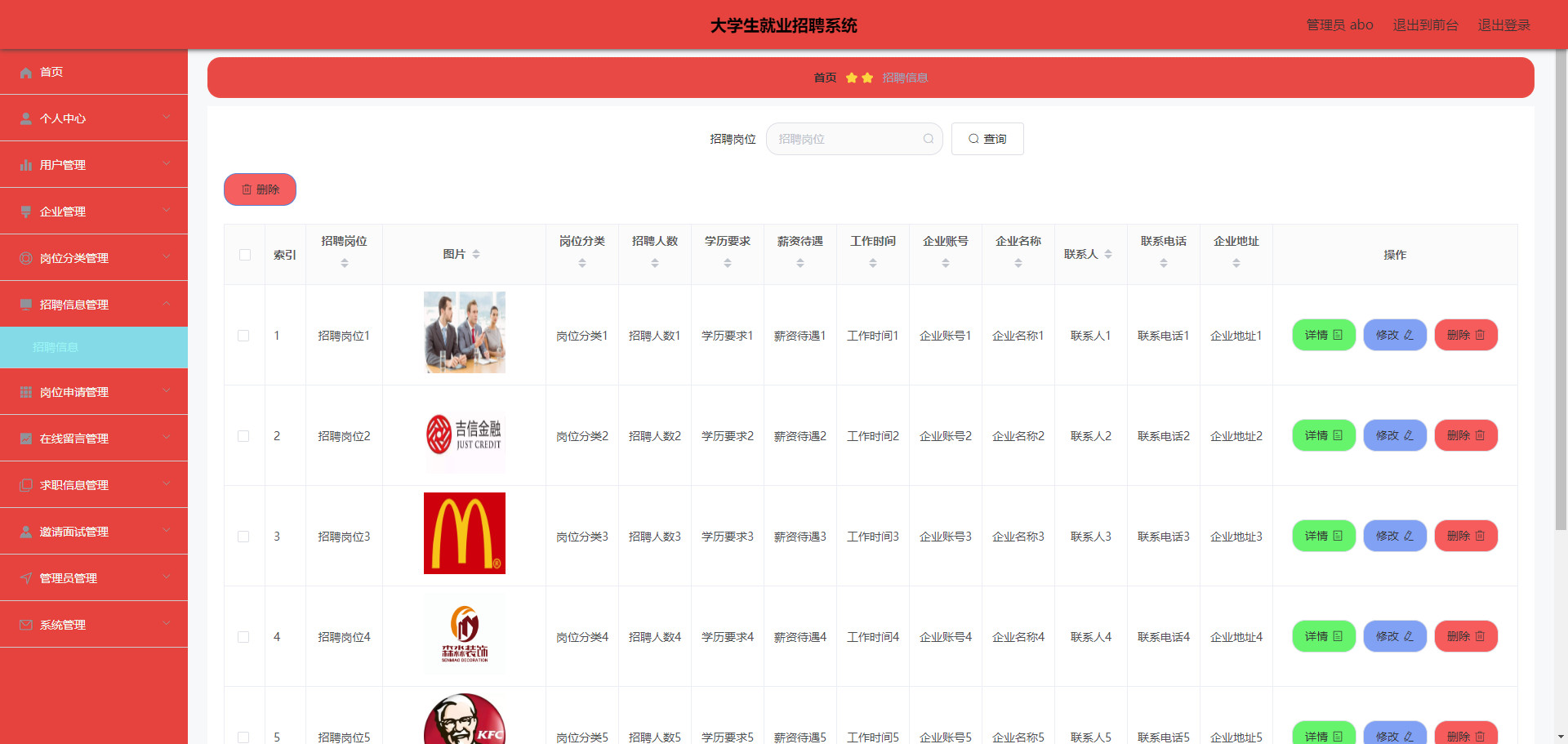This screenshot has width=1568, height=744.
Task: Expand the 在线留言管理 menu chevron
Action: coord(167,437)
